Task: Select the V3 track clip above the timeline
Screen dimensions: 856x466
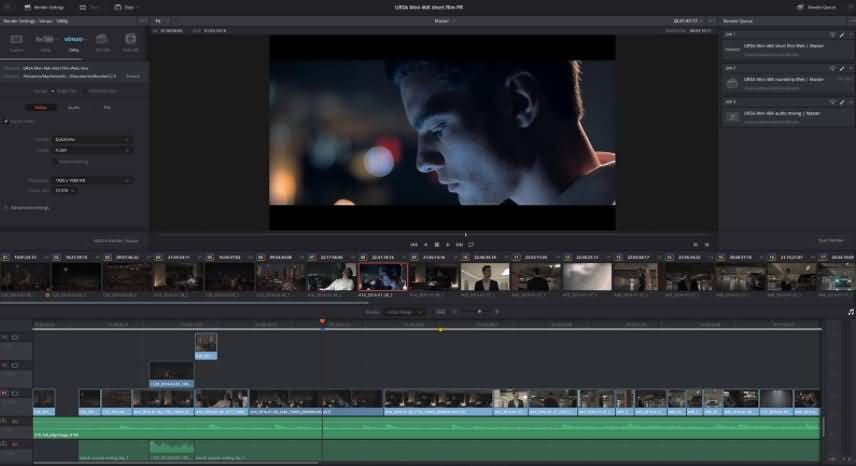Action: pyautogui.click(x=206, y=346)
